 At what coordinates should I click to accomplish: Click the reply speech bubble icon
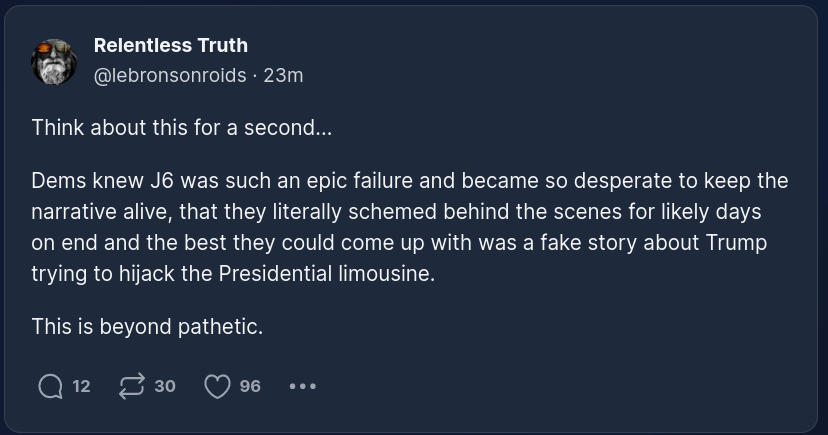50,386
